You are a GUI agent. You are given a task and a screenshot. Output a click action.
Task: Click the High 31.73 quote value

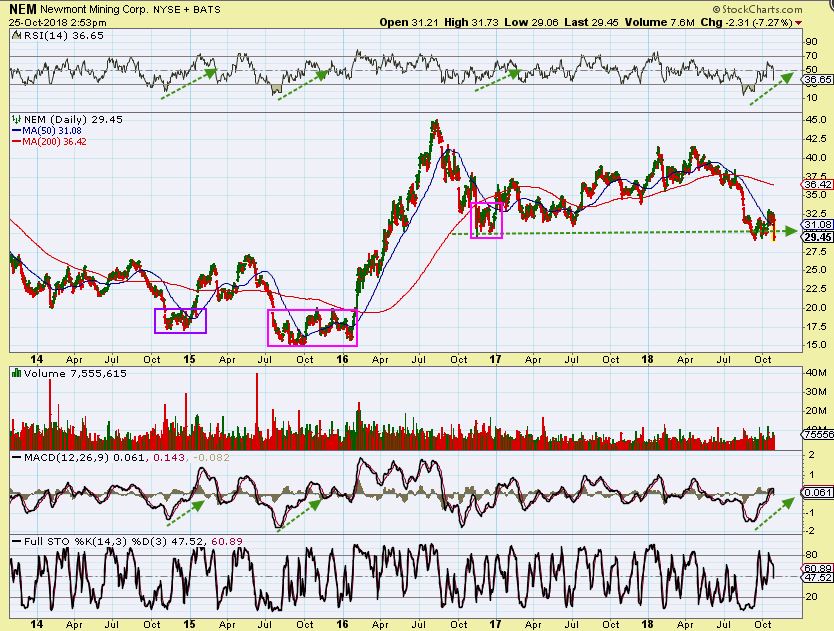click(471, 22)
